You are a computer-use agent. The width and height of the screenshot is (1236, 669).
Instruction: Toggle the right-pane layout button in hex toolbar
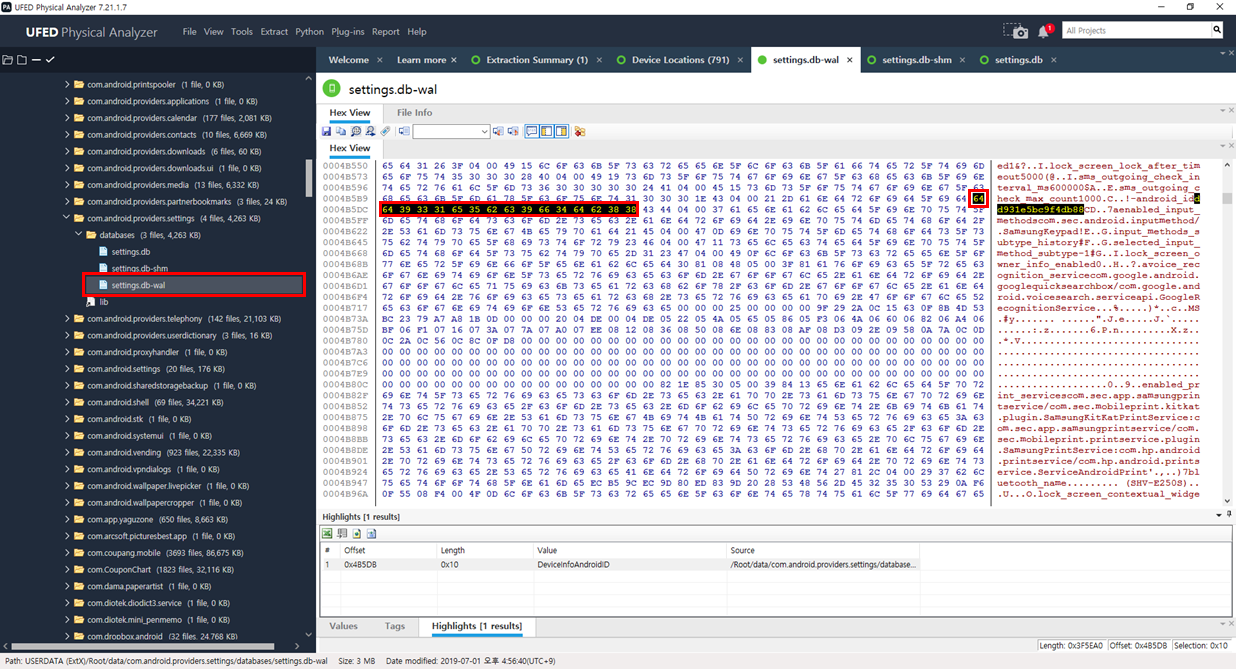pos(562,131)
